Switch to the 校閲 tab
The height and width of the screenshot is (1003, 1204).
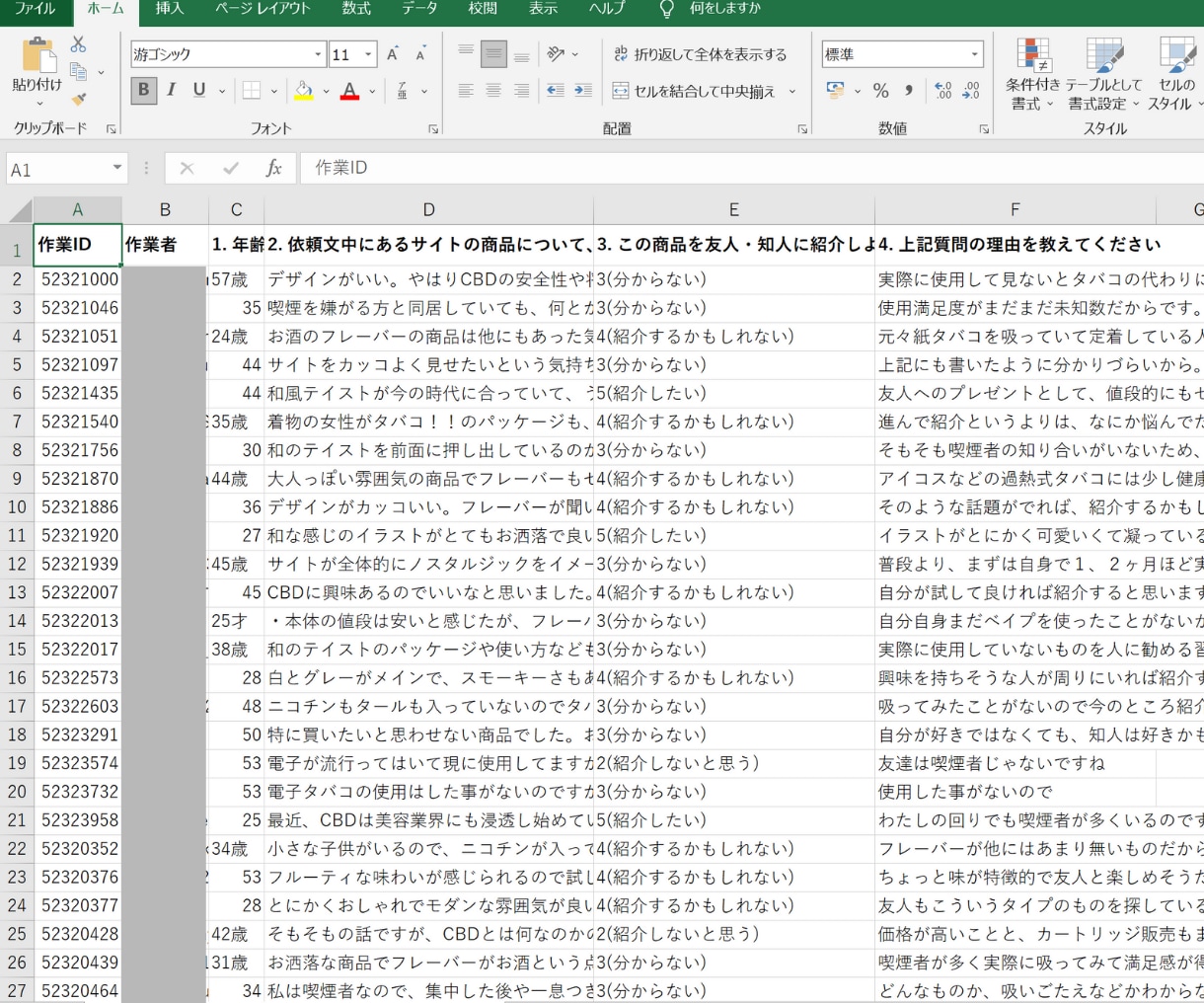click(483, 9)
